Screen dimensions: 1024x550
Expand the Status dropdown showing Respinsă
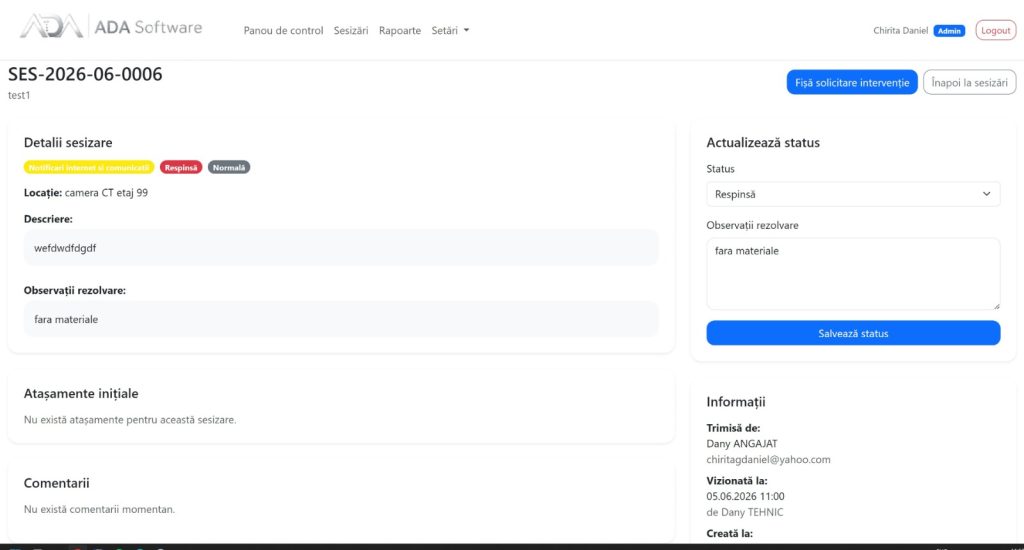[853, 194]
